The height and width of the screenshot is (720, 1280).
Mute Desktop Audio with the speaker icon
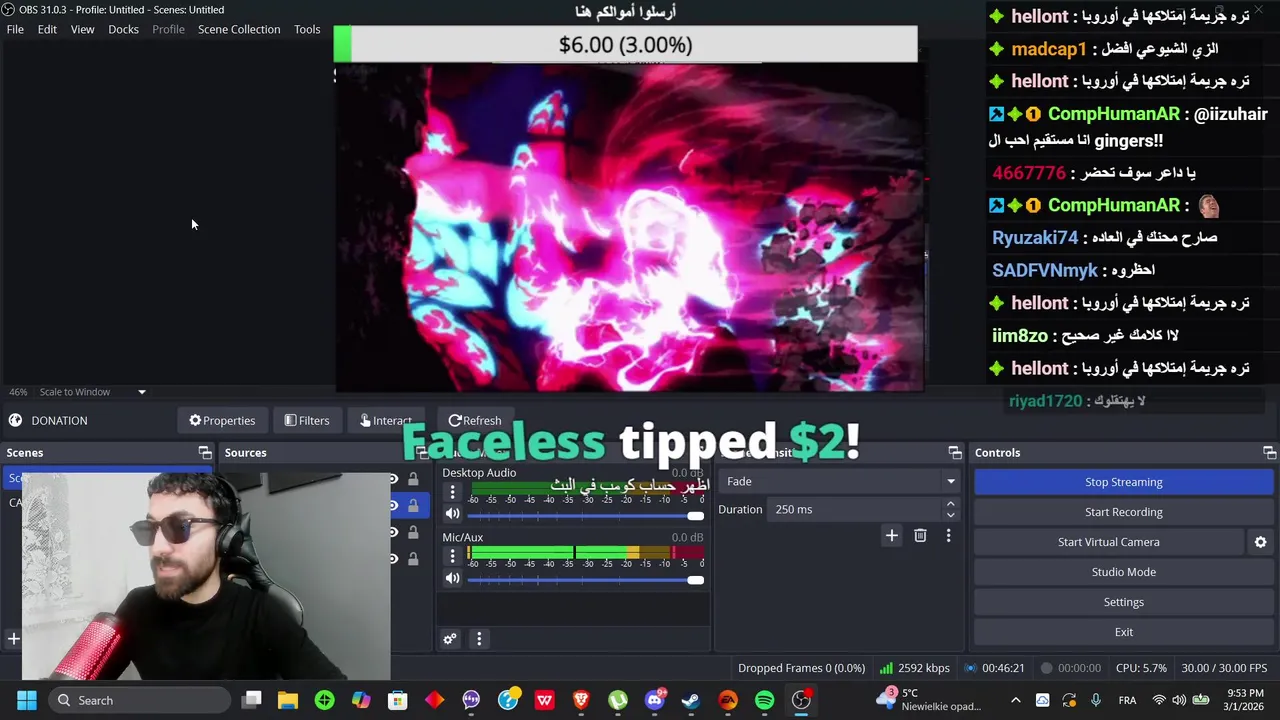[452, 514]
